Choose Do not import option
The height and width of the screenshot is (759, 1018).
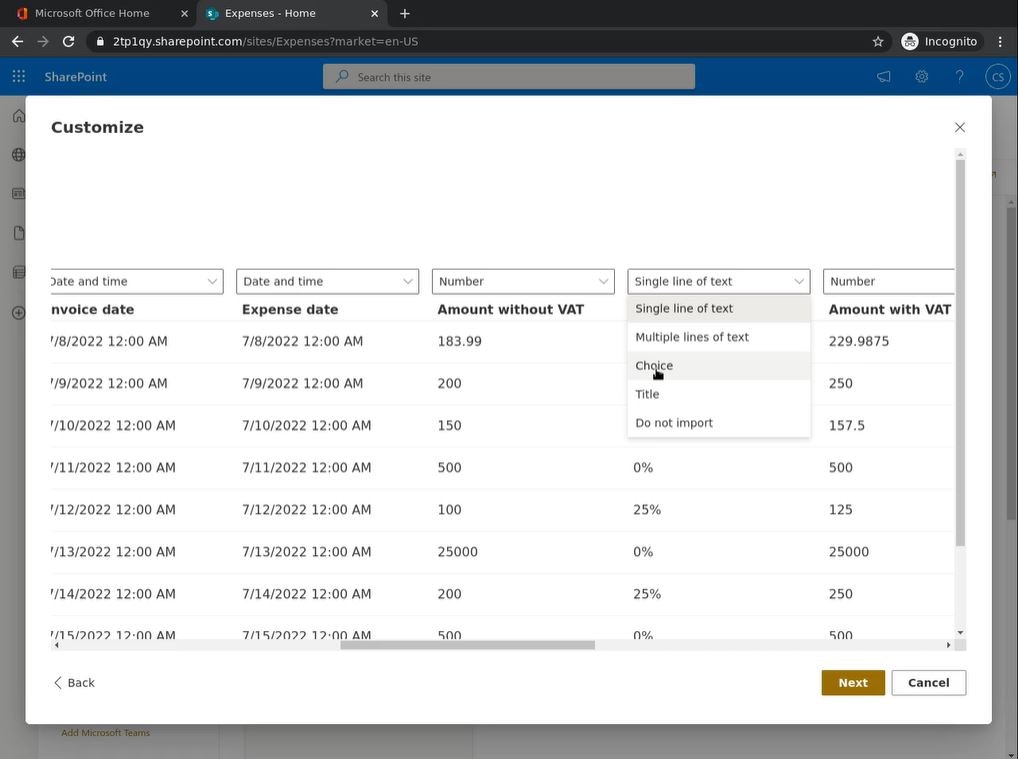[674, 423]
